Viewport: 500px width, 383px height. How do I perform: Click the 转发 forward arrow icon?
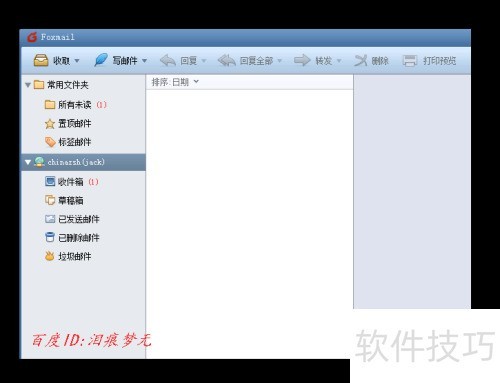click(302, 60)
